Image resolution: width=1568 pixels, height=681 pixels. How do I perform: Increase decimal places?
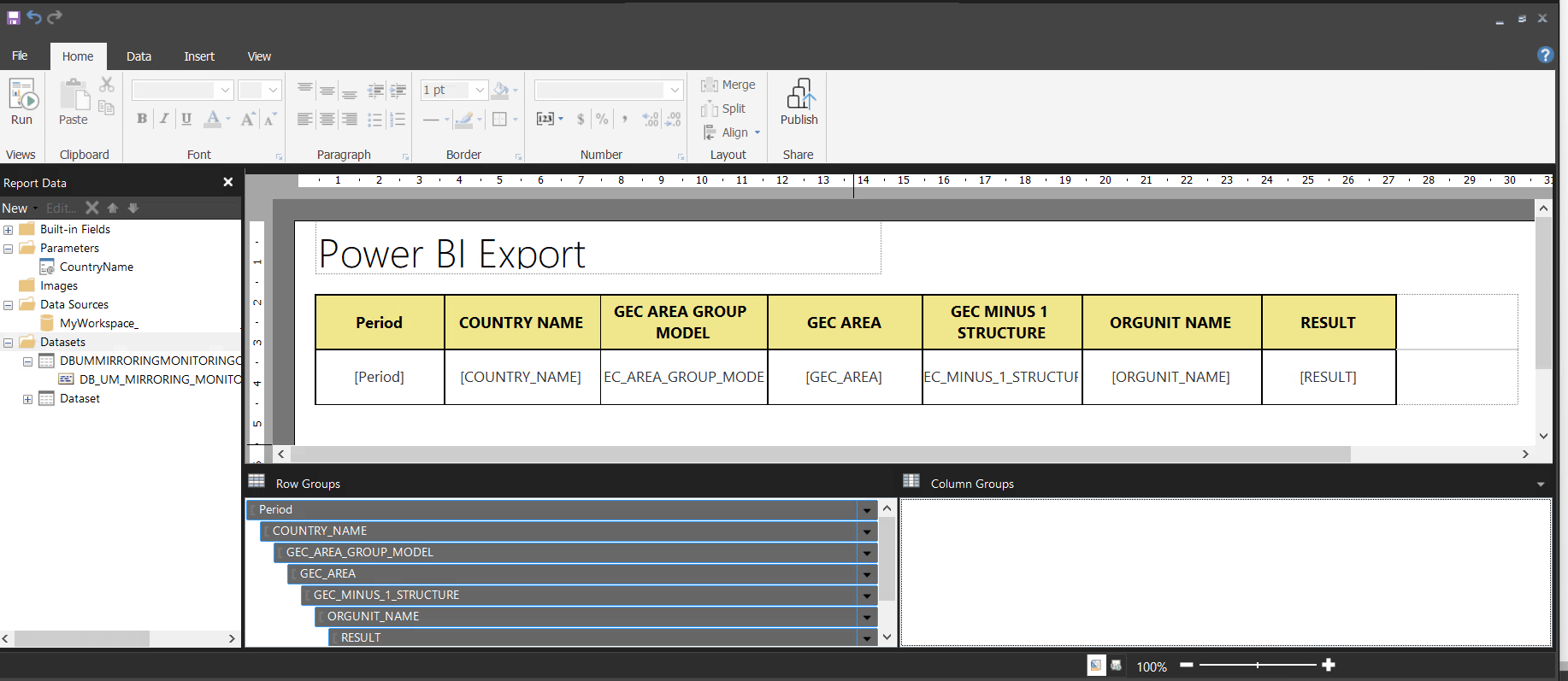pyautogui.click(x=651, y=119)
